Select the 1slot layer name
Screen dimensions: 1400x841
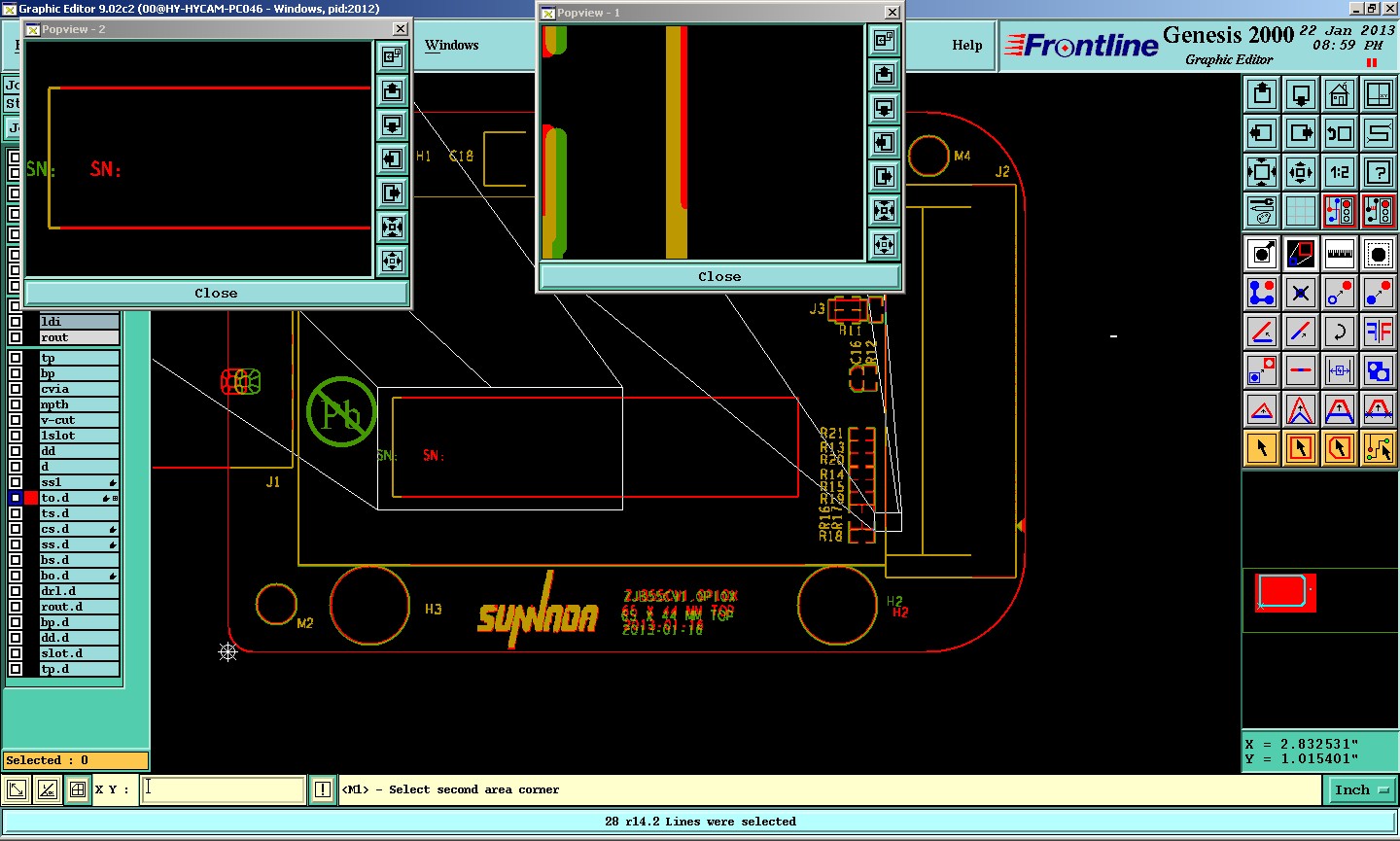click(x=79, y=436)
